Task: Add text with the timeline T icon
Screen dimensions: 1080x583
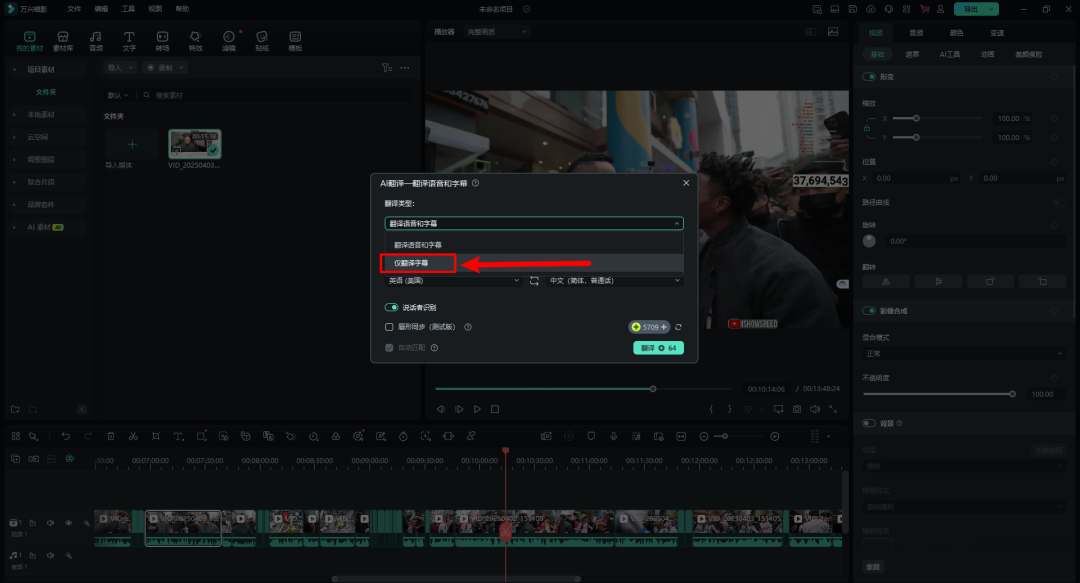Action: (178, 436)
